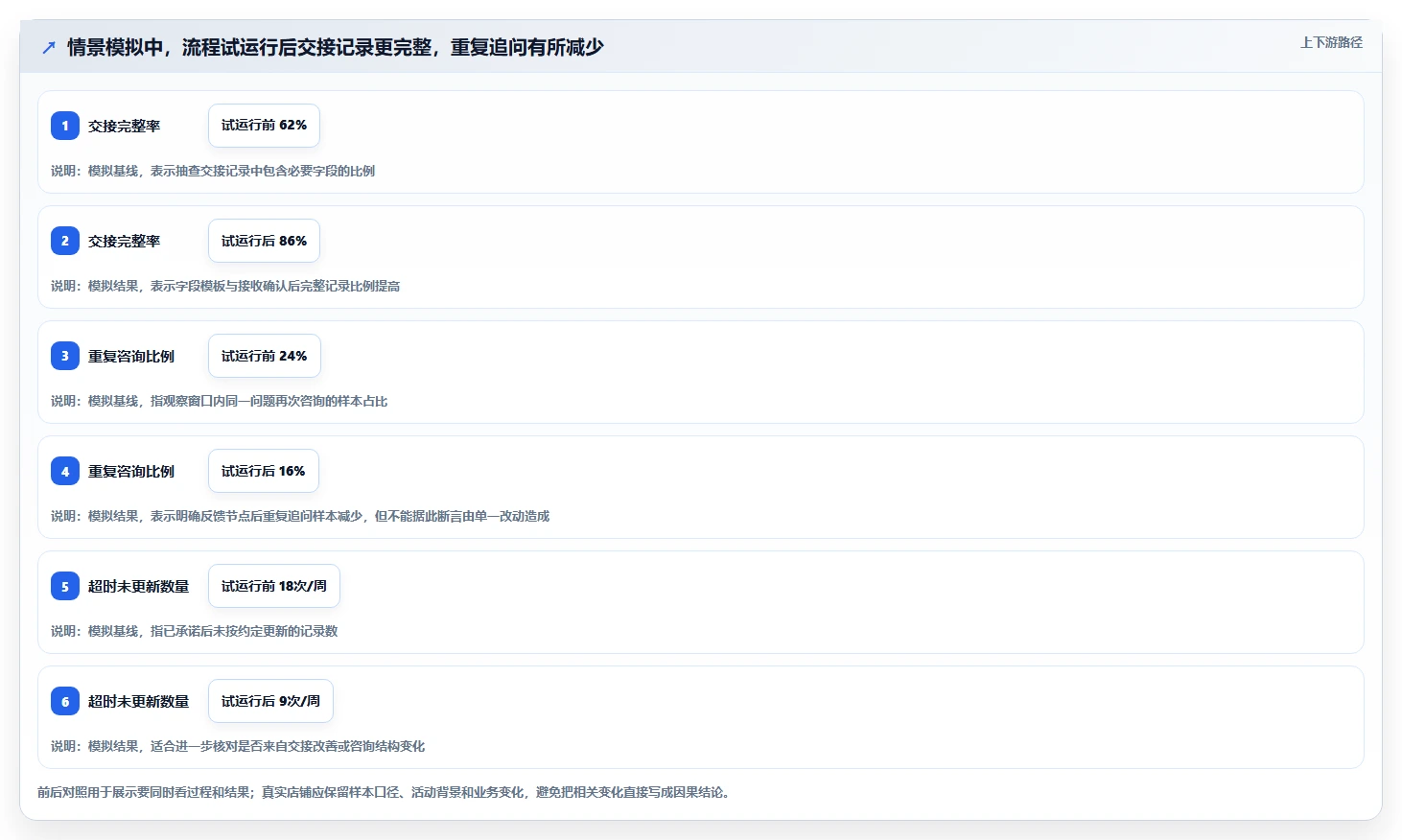Click the 试运行前 18次/周 chip
The height and width of the screenshot is (840, 1402).
click(274, 586)
